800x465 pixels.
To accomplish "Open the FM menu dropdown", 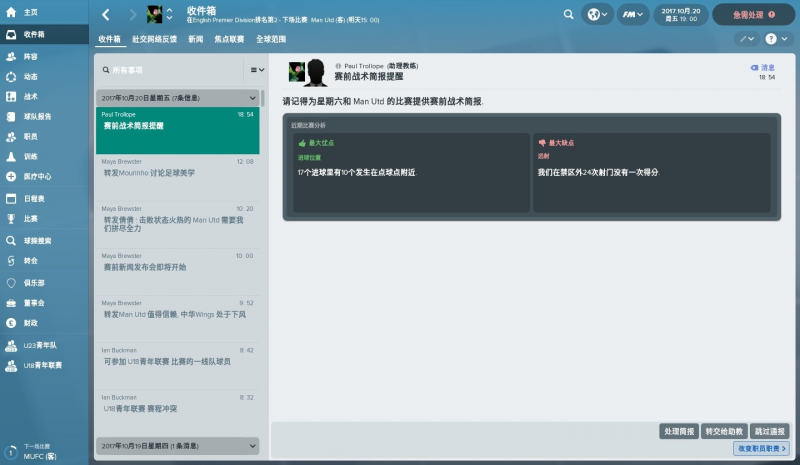I will tap(634, 15).
